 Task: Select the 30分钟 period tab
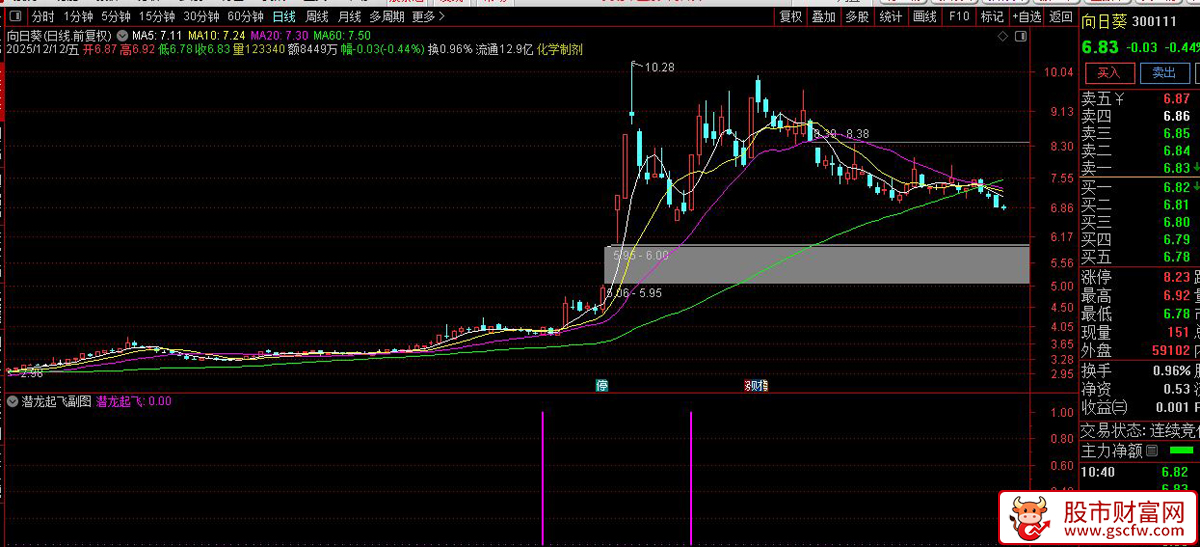pyautogui.click(x=201, y=16)
